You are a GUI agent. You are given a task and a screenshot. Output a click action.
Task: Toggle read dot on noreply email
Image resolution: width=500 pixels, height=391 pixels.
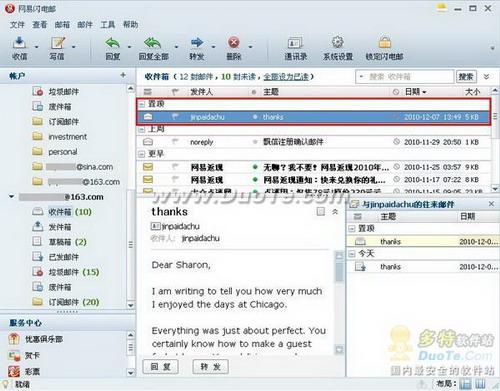(255, 142)
